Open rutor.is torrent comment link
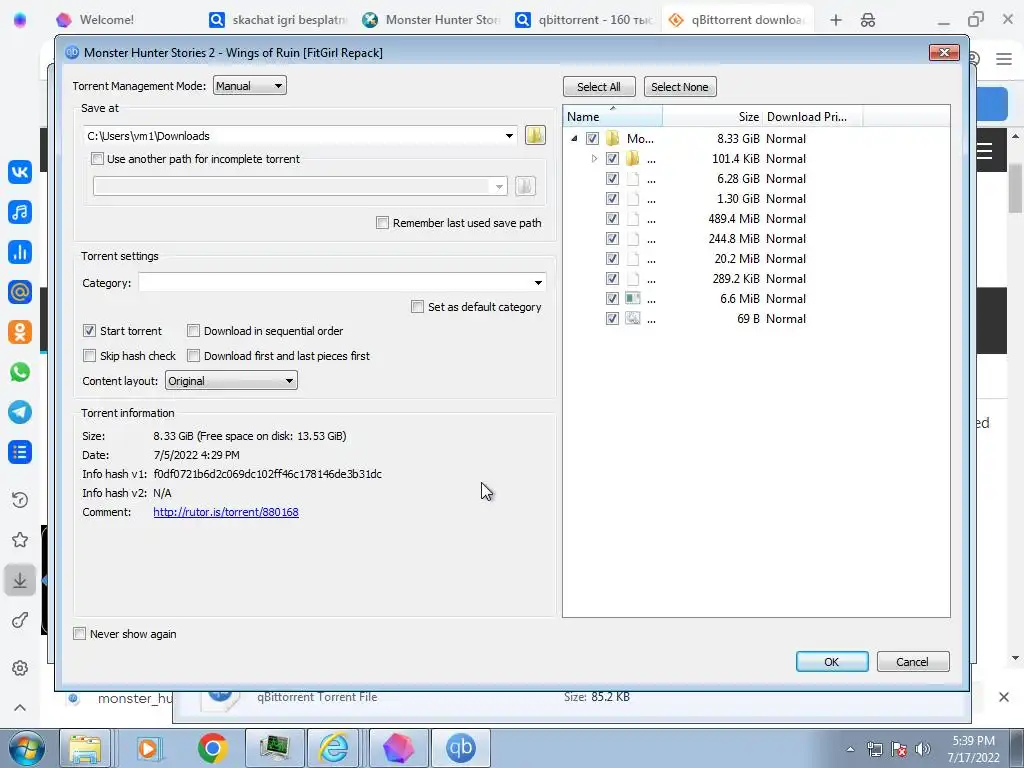This screenshot has height=768, width=1024. tap(226, 512)
